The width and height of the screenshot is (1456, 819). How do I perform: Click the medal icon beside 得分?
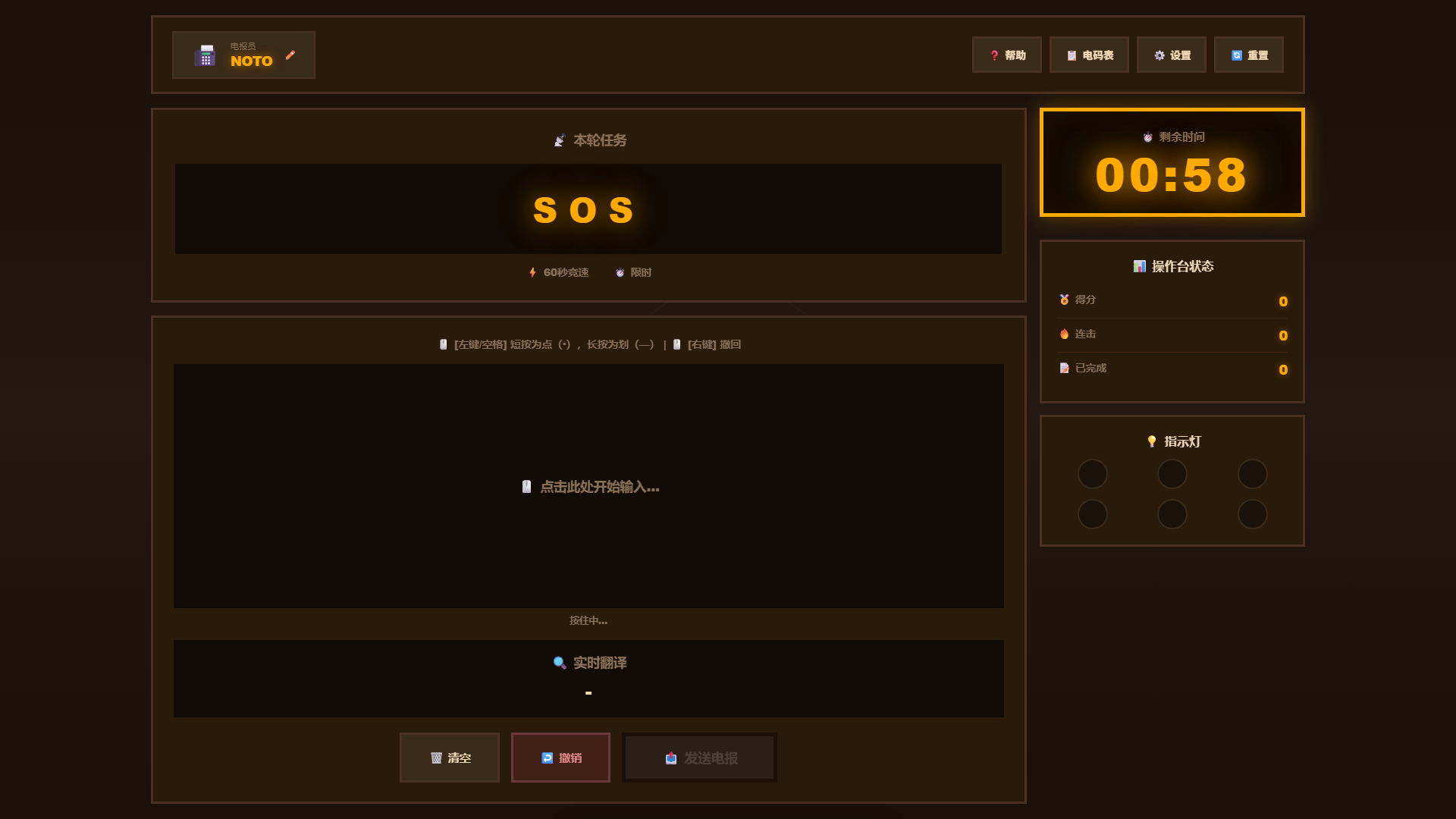[x=1064, y=300]
